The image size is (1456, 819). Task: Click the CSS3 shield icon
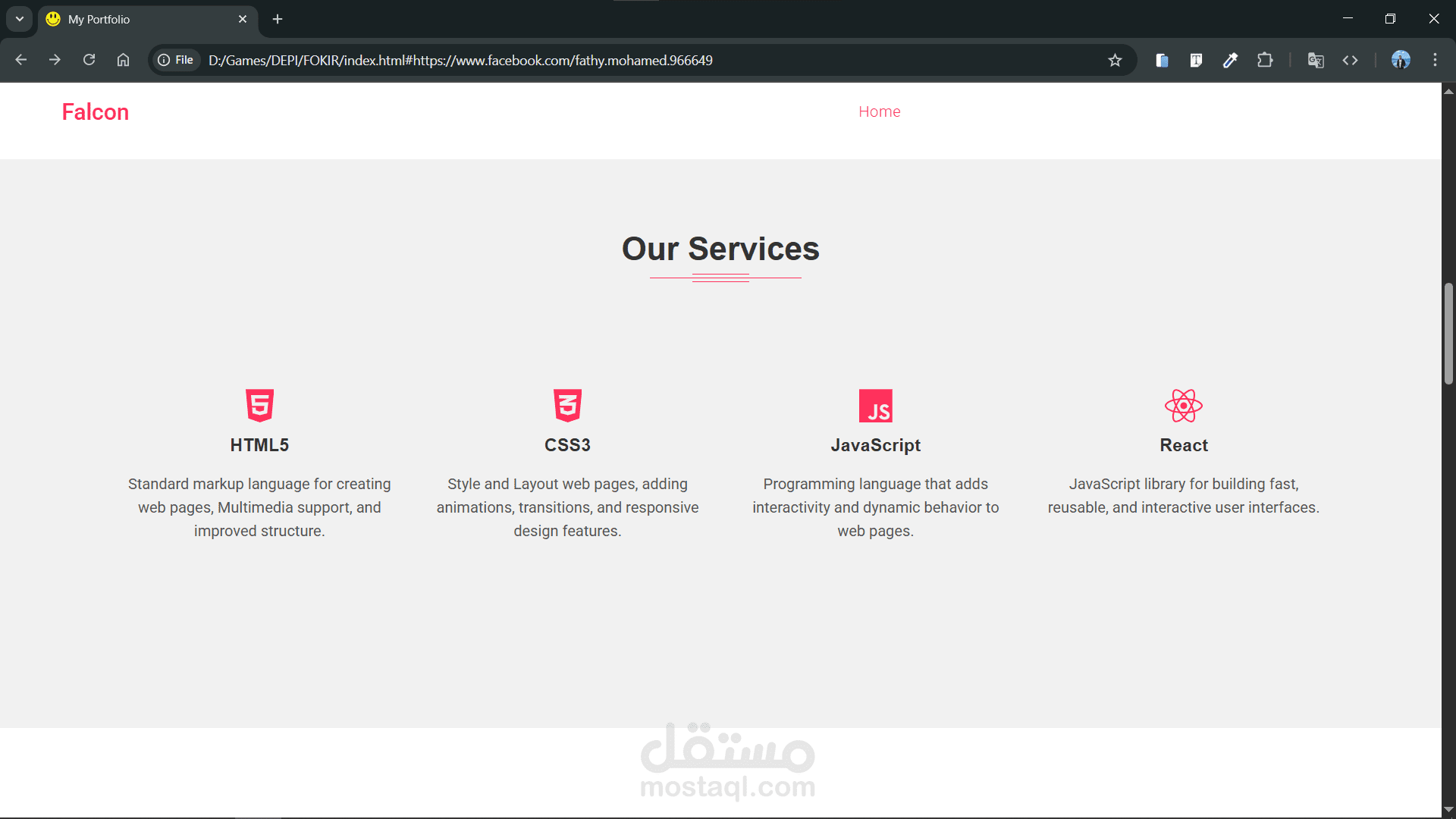pyautogui.click(x=567, y=406)
